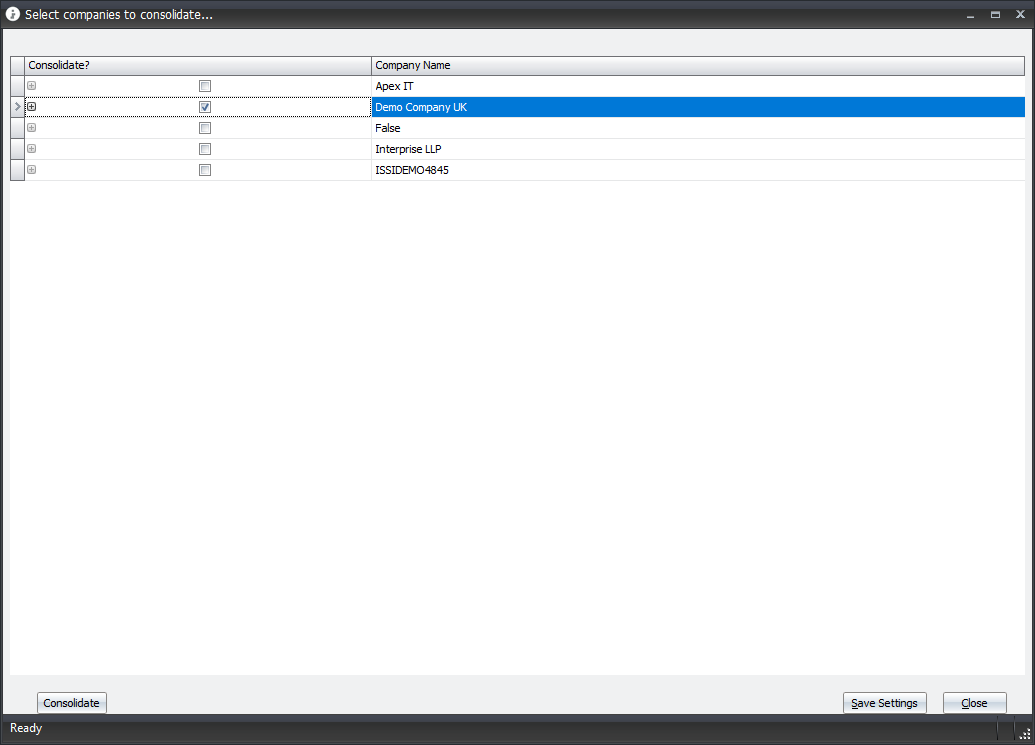Image resolution: width=1035 pixels, height=745 pixels.
Task: Expand the Apex IT row
Action: [x=32, y=86]
